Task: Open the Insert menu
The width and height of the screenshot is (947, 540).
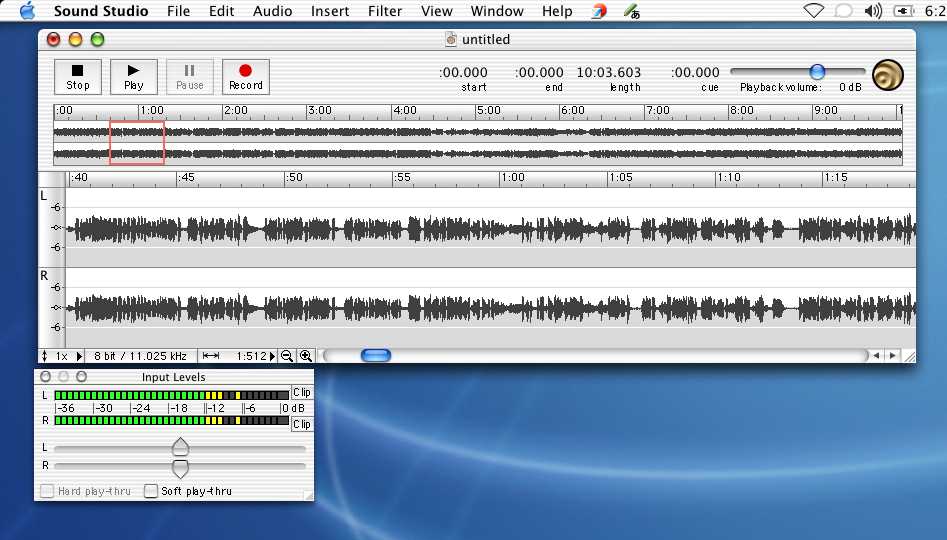Action: pyautogui.click(x=330, y=11)
